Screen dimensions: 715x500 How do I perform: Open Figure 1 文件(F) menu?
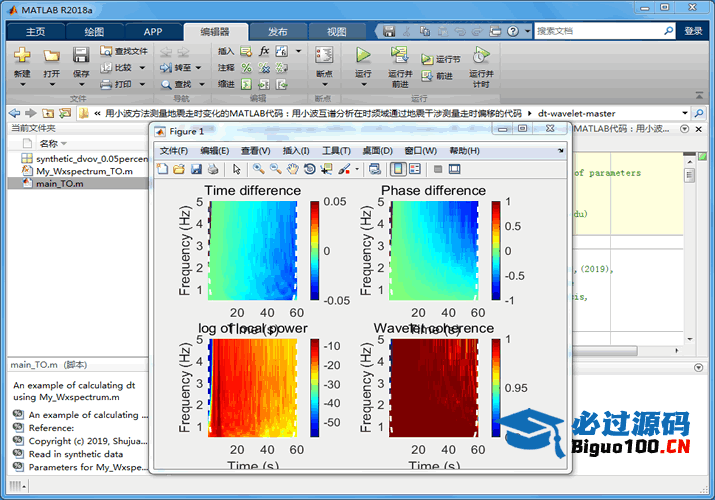pos(173,151)
